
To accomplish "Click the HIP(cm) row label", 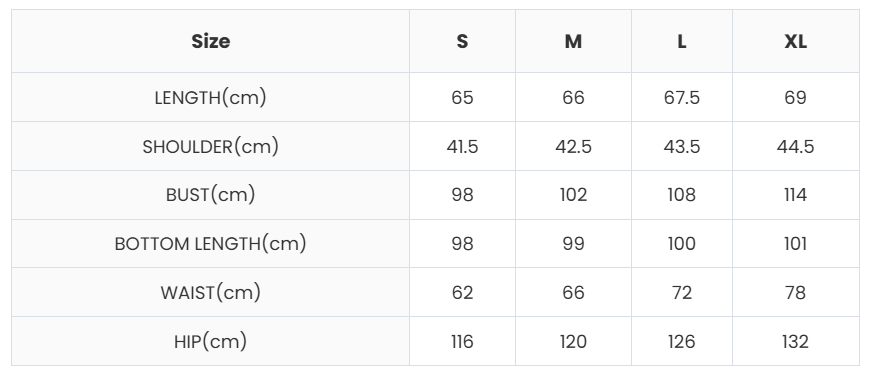I will 211,341.
